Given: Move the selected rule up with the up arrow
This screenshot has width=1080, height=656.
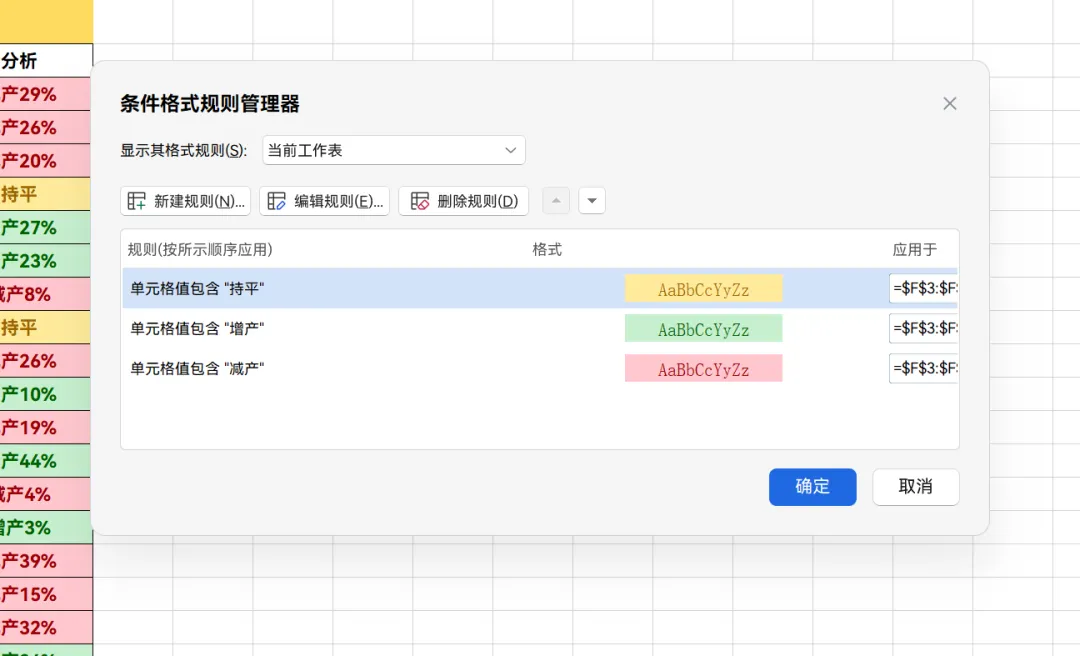Looking at the screenshot, I should click(x=556, y=201).
